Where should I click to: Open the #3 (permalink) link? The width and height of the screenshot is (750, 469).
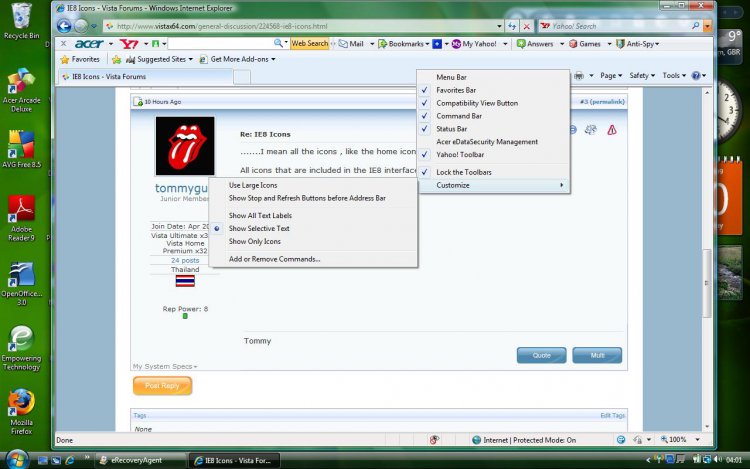602,101
